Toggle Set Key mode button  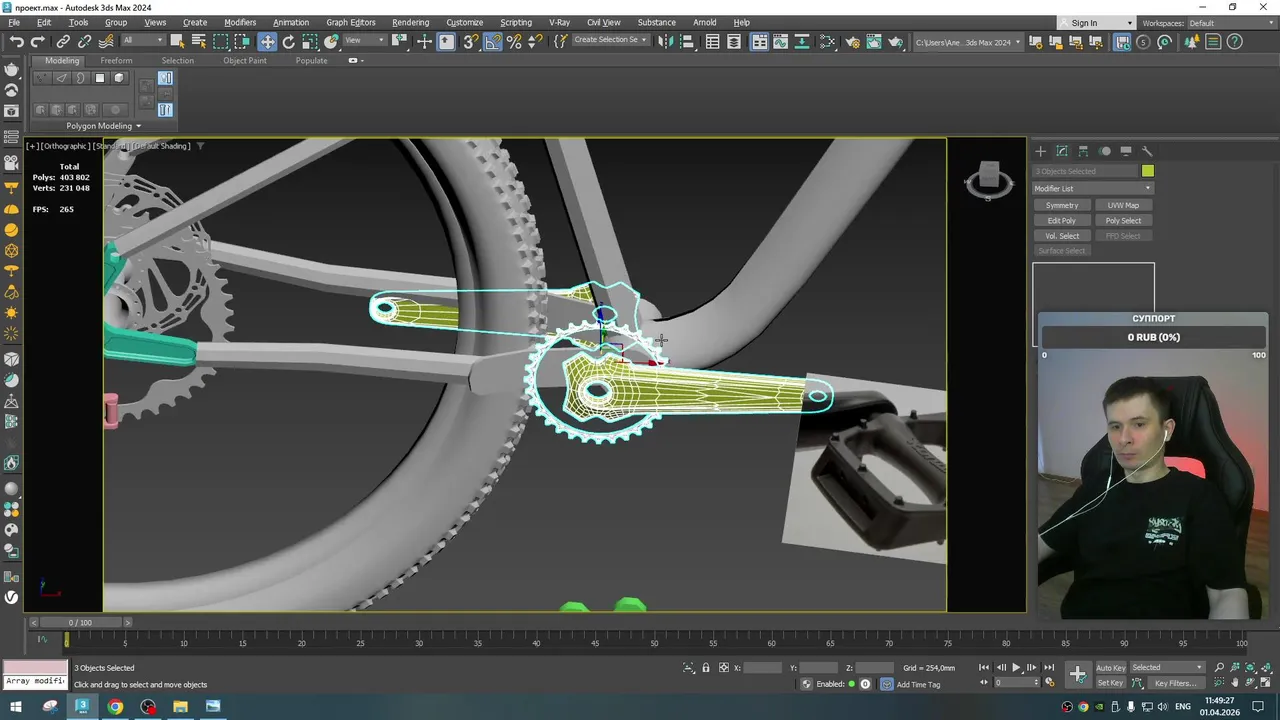tap(1110, 683)
